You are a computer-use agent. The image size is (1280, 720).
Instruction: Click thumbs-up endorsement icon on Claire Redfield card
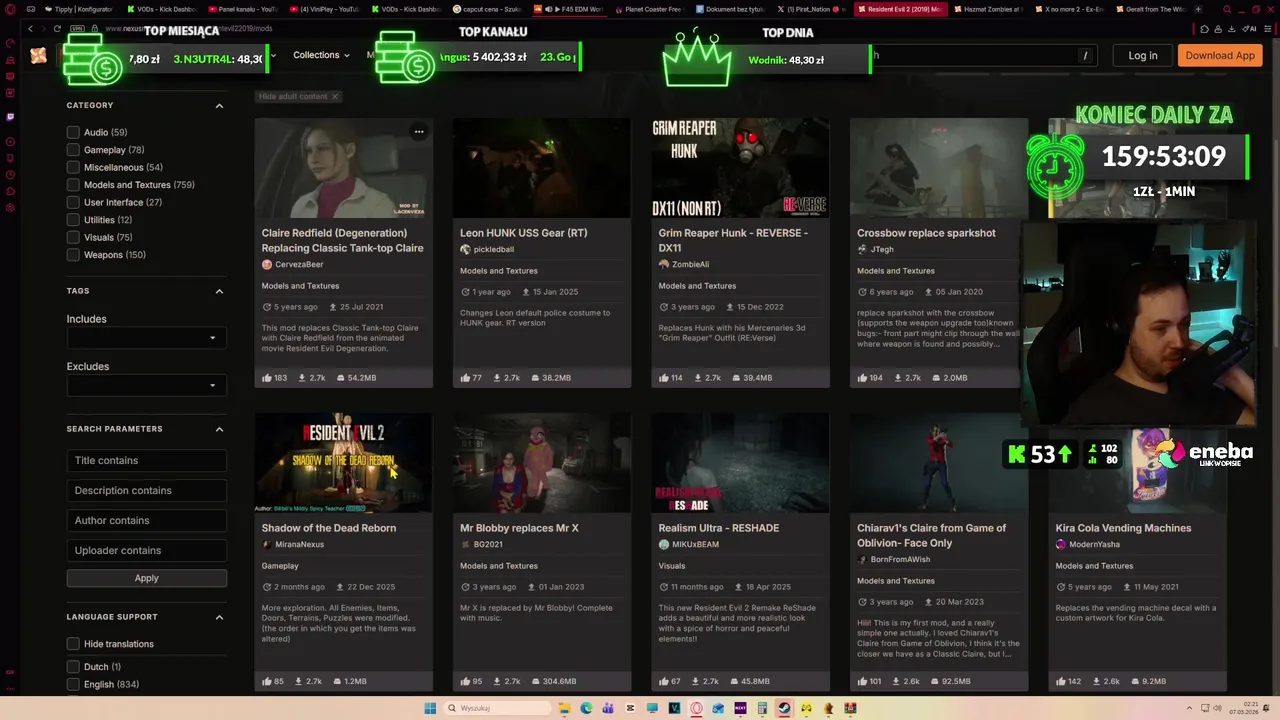tap(267, 378)
